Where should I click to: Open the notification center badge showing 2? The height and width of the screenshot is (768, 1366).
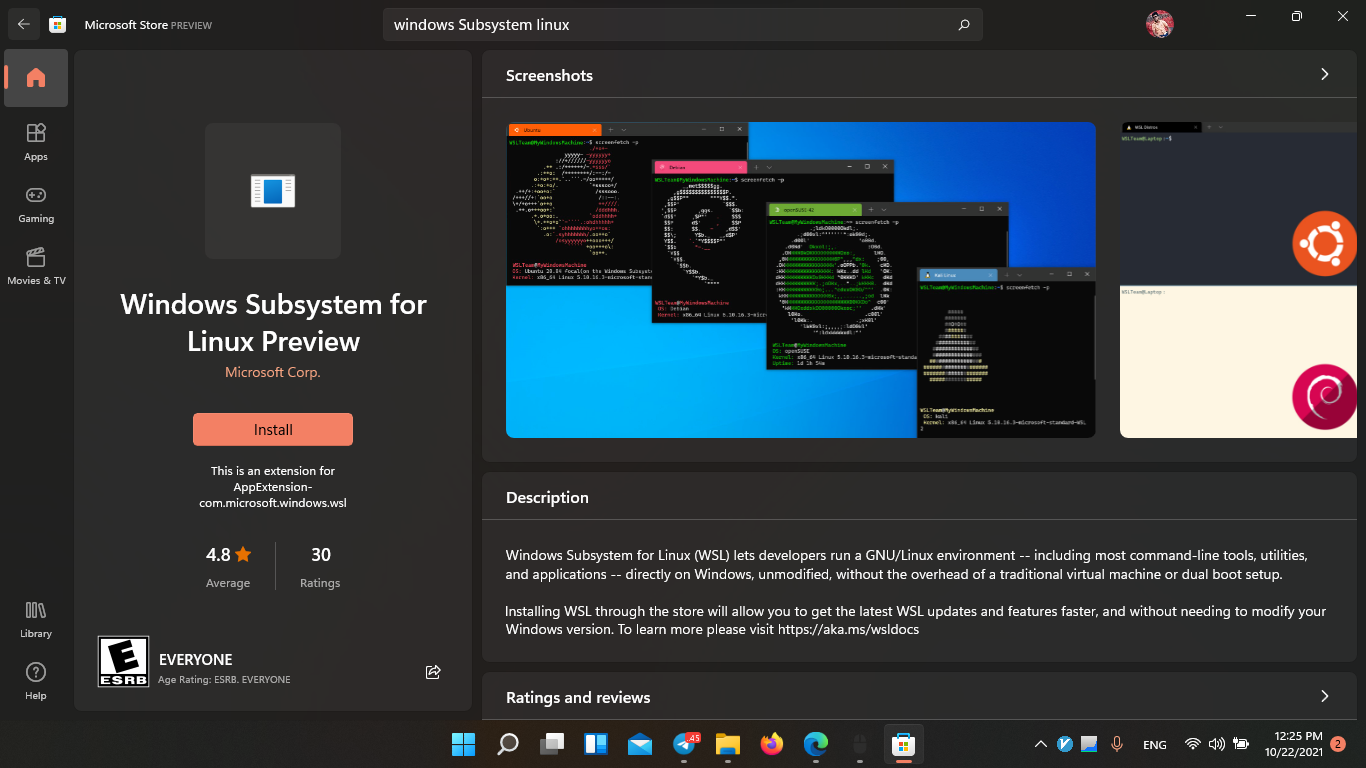1338,744
